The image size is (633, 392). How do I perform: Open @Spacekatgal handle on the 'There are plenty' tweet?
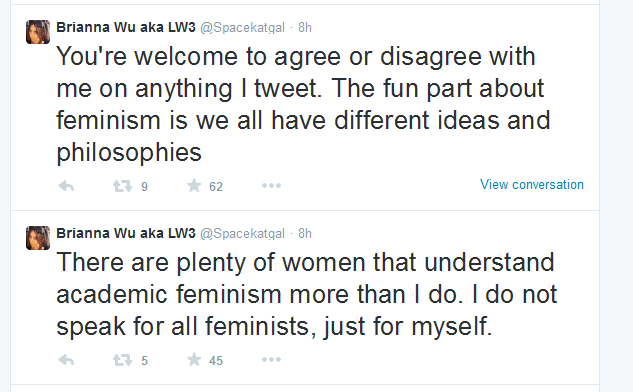coord(242,233)
